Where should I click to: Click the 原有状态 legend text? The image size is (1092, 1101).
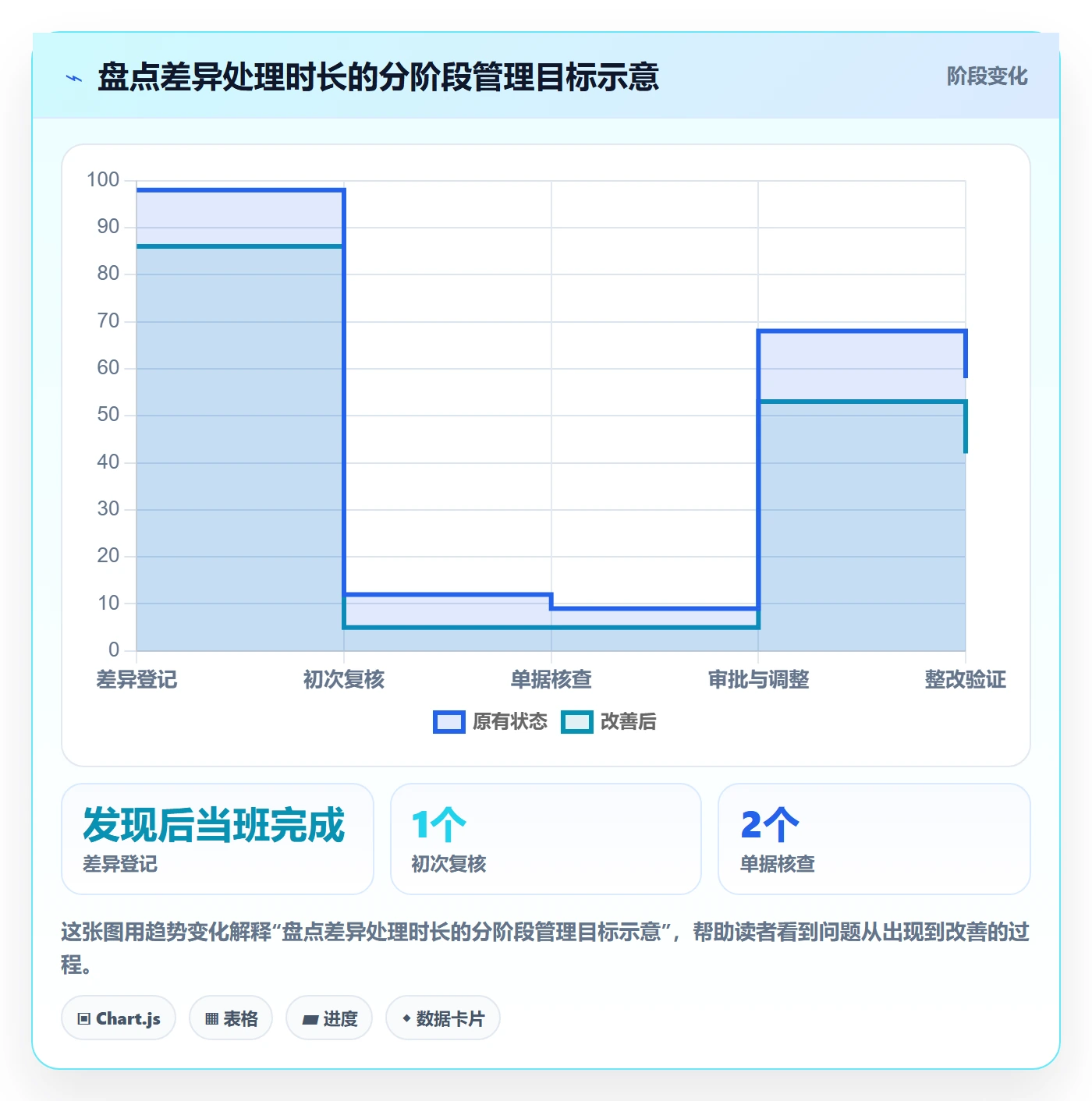(x=510, y=722)
